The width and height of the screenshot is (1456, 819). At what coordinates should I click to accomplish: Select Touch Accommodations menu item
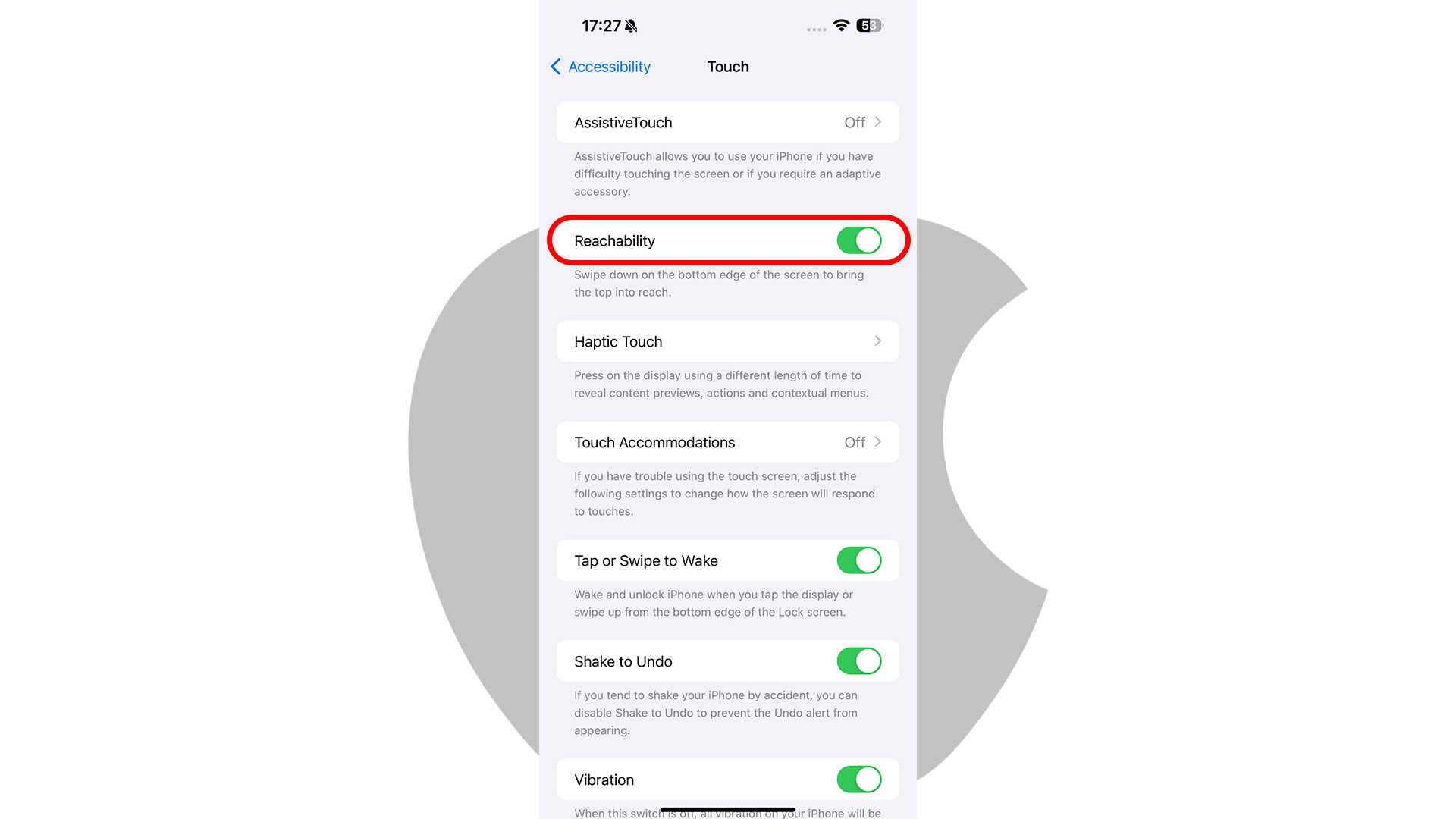tap(728, 442)
